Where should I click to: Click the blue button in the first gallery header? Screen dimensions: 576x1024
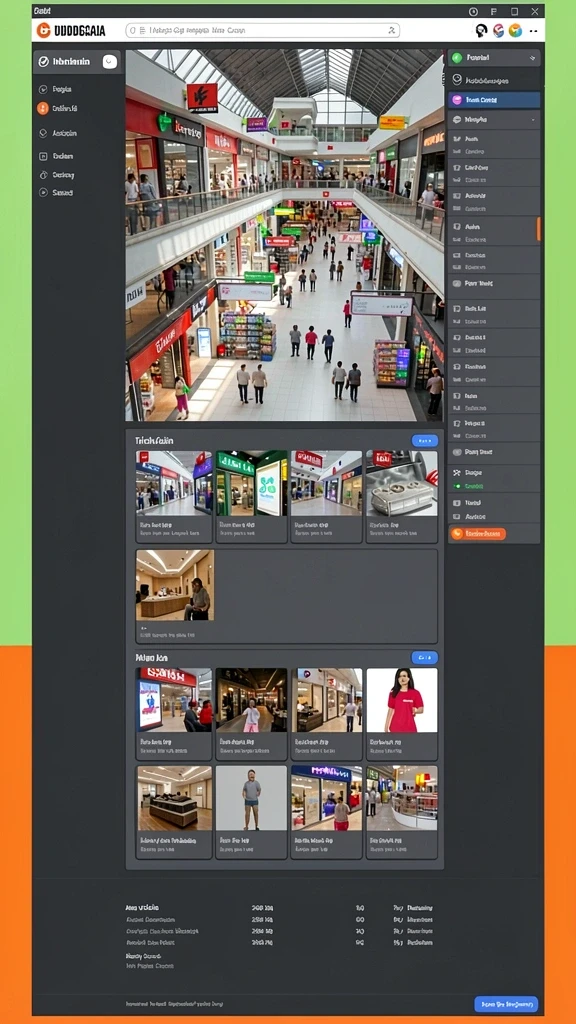(x=424, y=441)
